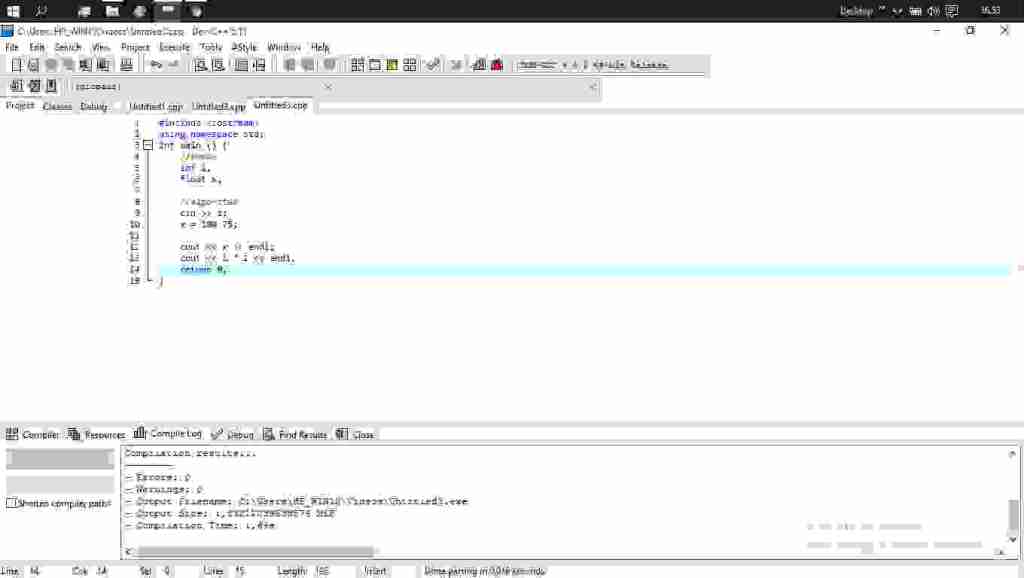Click the volume speaker tray icon
The height and width of the screenshot is (578, 1024).
pyautogui.click(x=932, y=11)
